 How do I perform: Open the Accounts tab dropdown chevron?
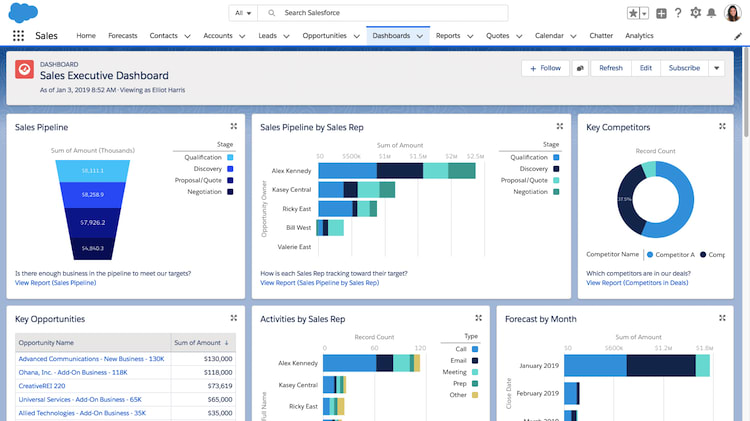click(x=242, y=36)
